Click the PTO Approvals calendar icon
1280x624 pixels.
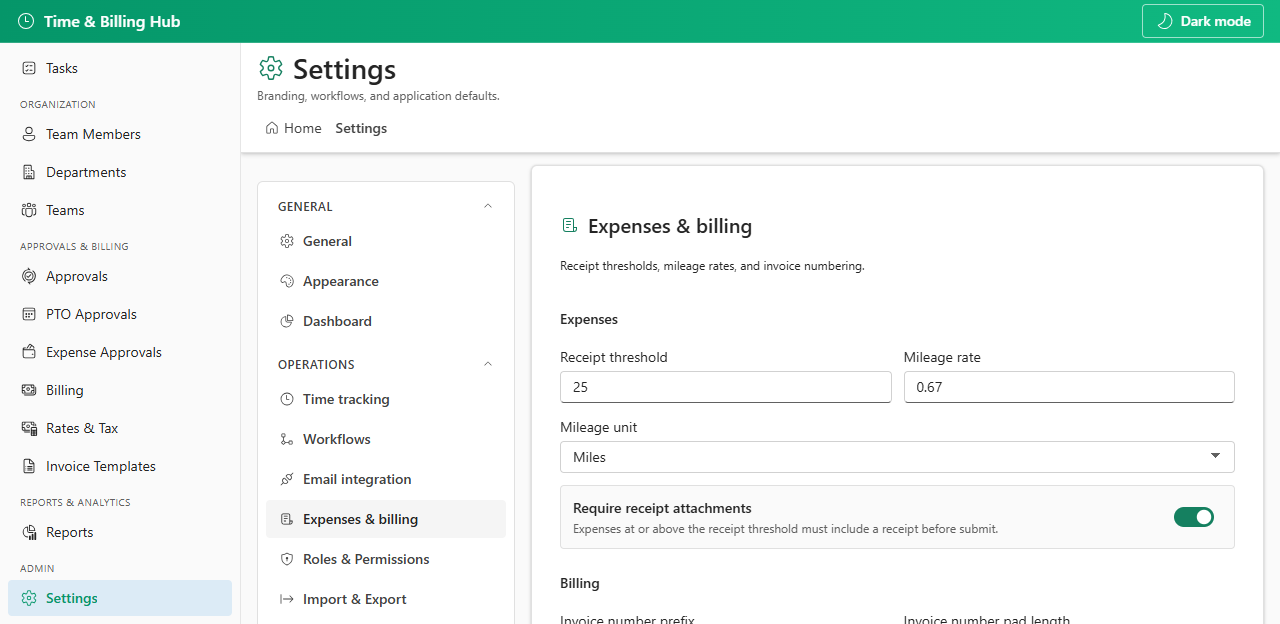(x=29, y=314)
